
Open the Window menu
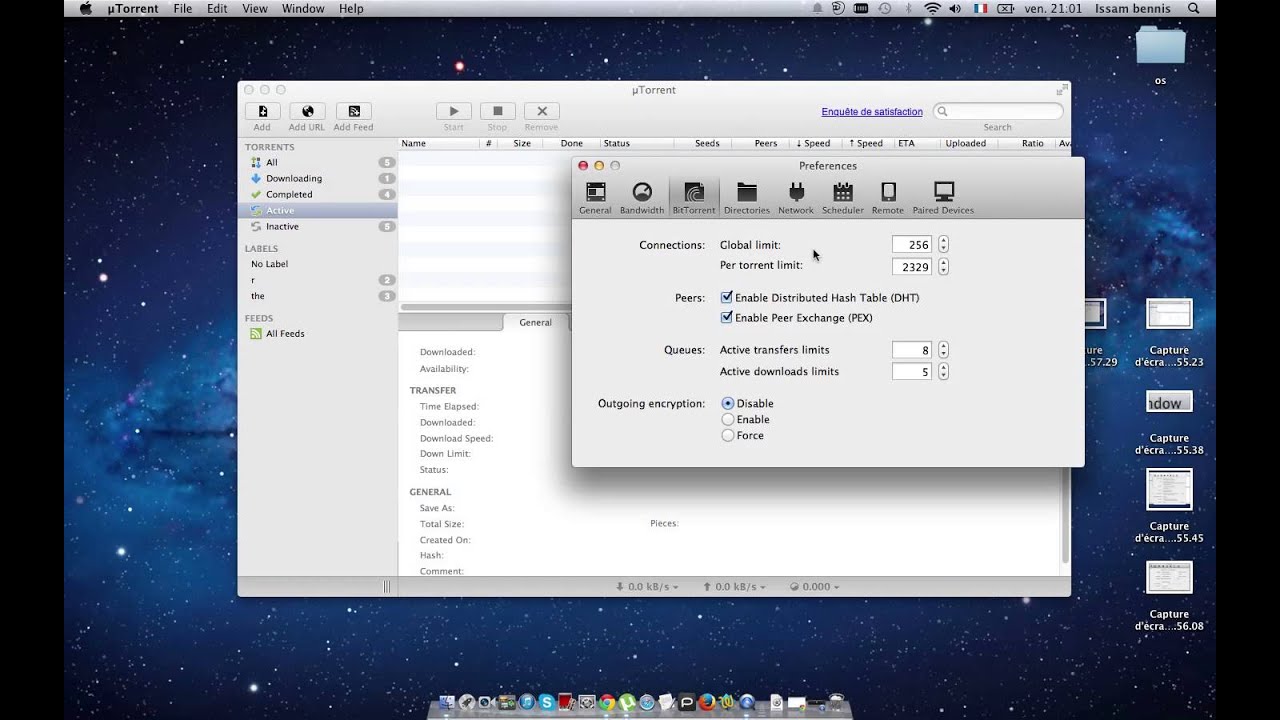click(303, 8)
